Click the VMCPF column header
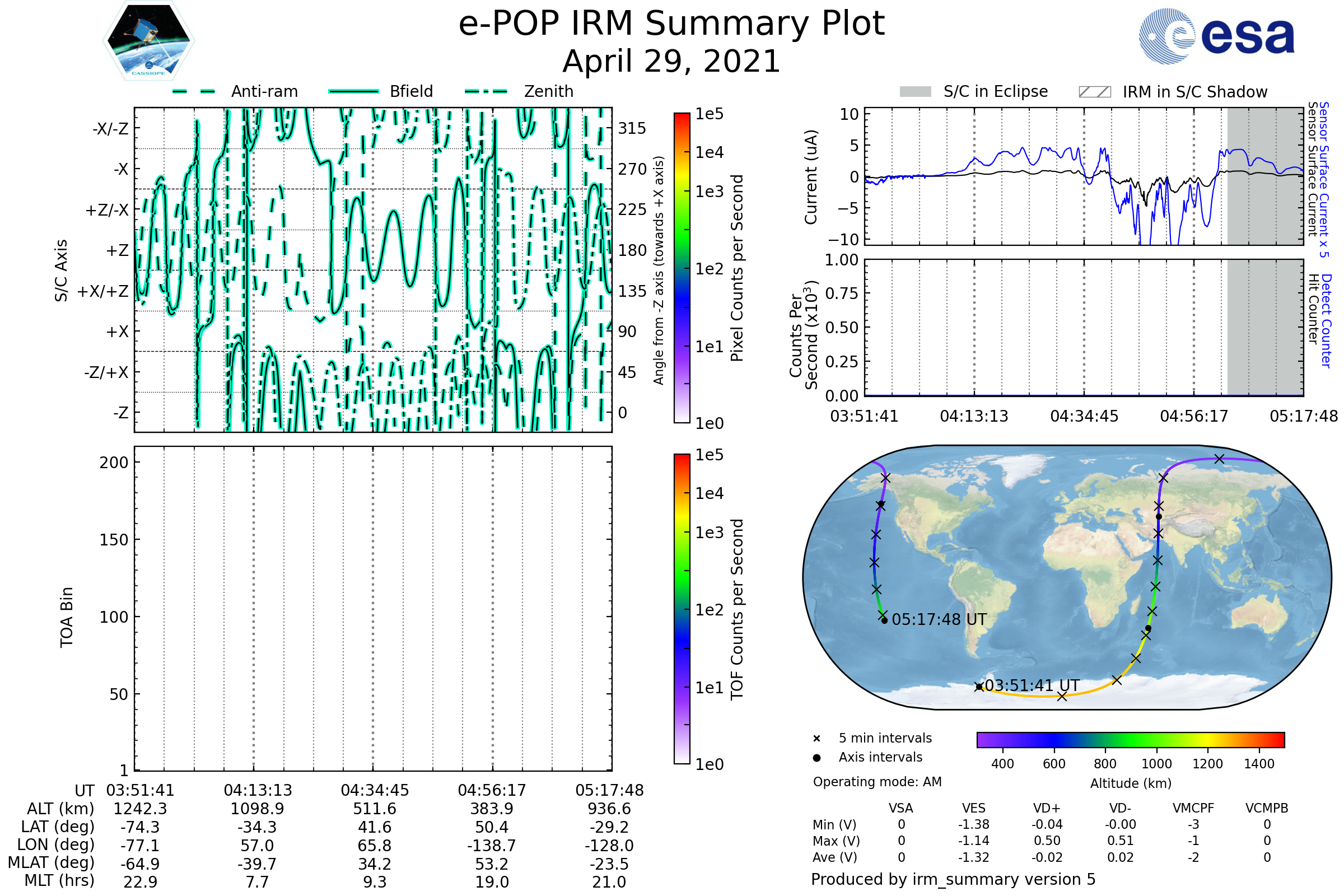The image size is (1344, 896). (x=1193, y=808)
